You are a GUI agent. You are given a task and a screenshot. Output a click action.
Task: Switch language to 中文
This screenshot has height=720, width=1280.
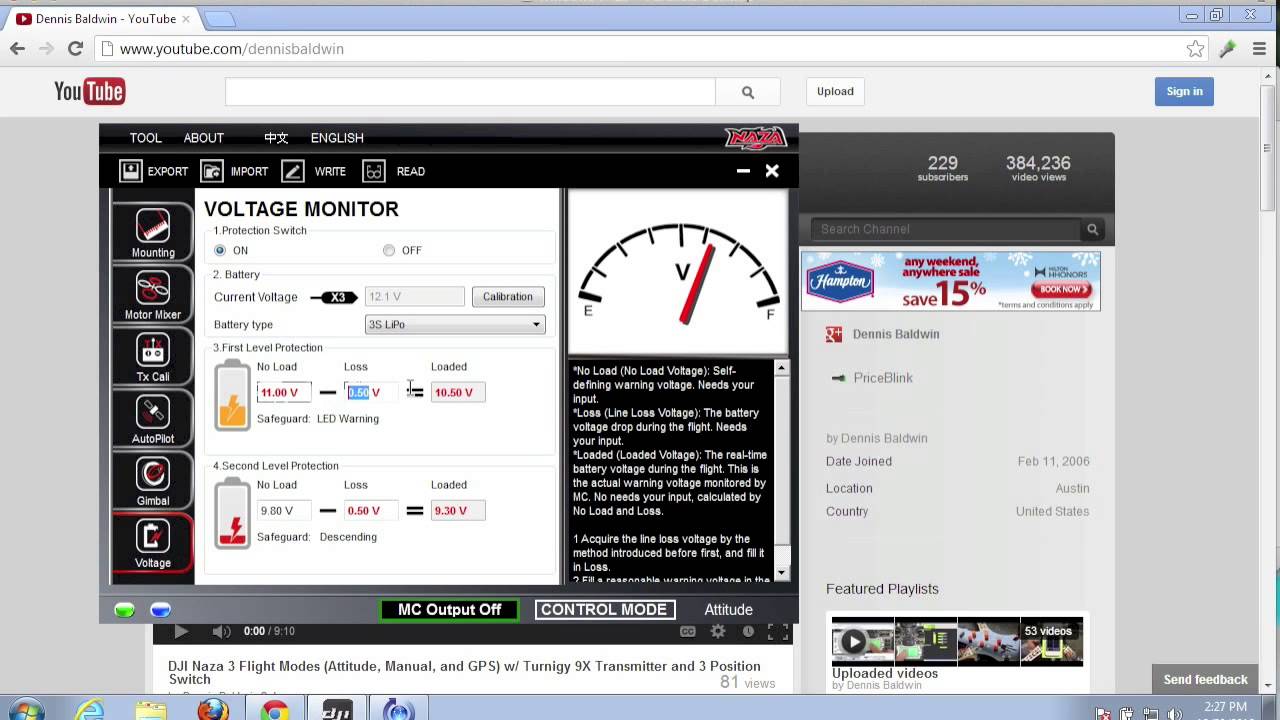click(x=276, y=138)
